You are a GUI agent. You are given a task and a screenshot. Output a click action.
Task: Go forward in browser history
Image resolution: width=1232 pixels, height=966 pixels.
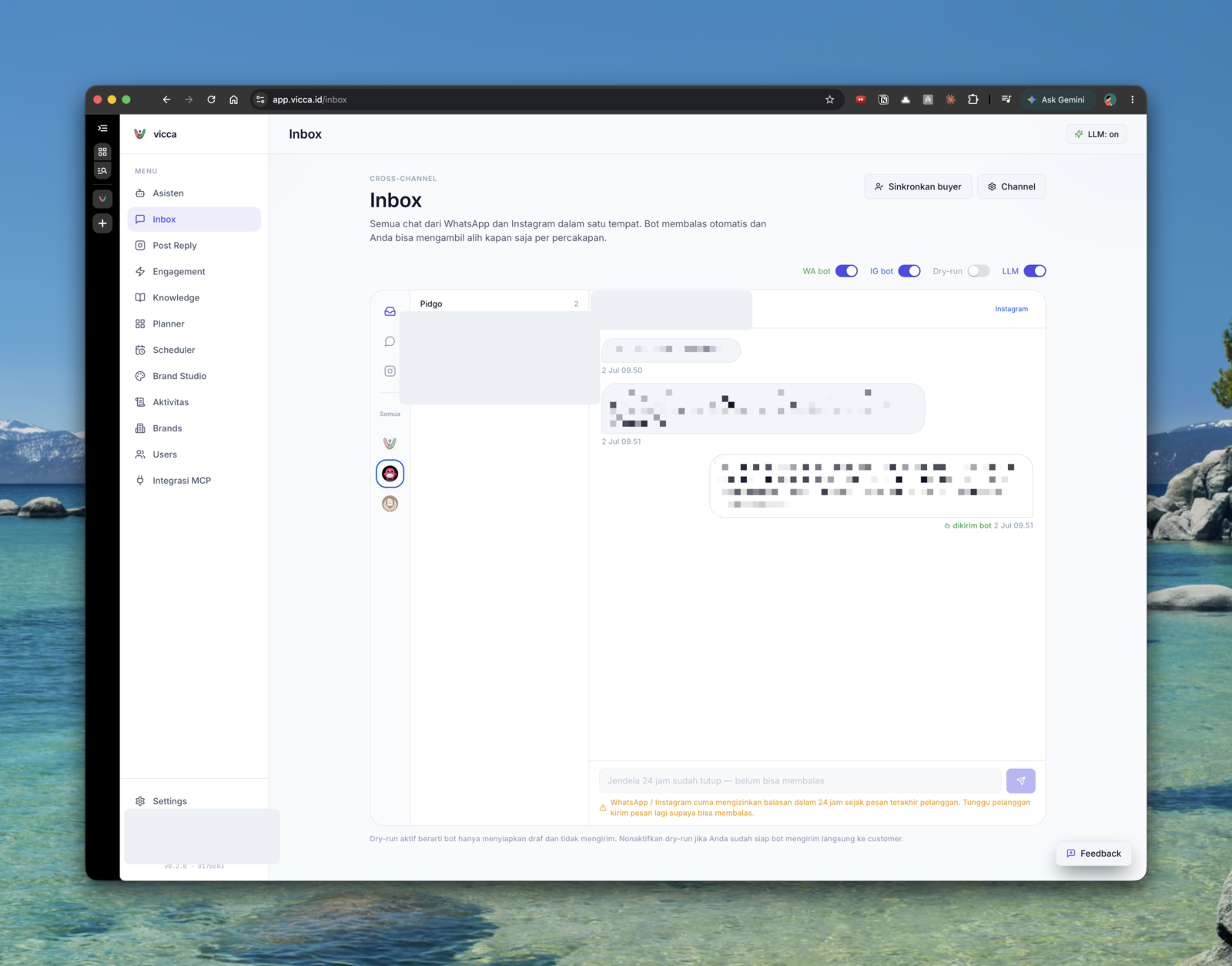click(x=189, y=99)
